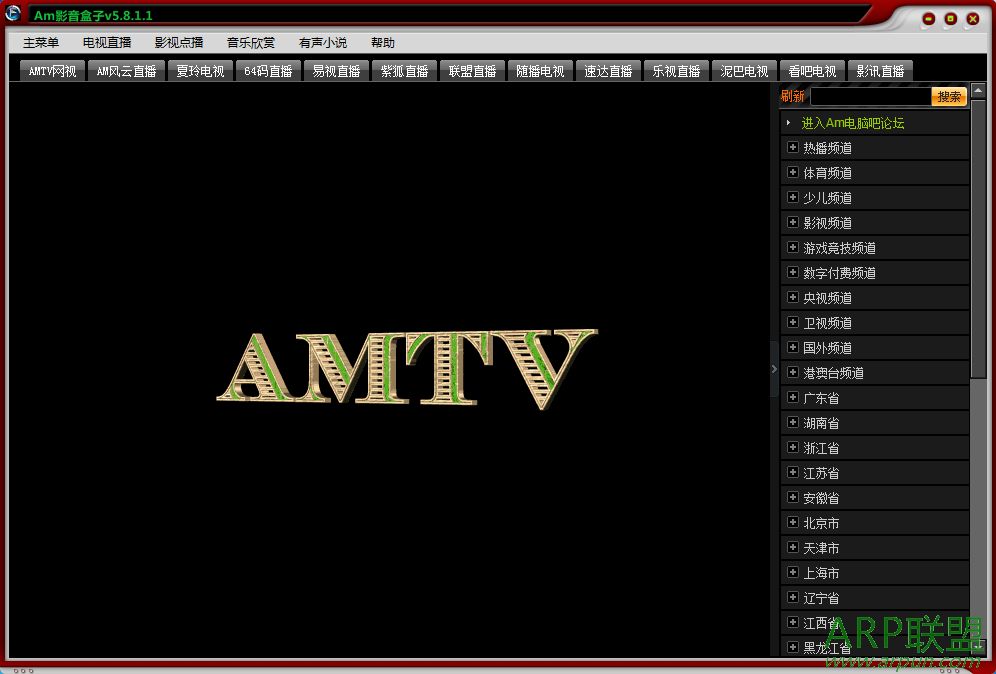Switch to the AMTV网视 tab
This screenshot has height=674, width=996.
click(x=52, y=71)
